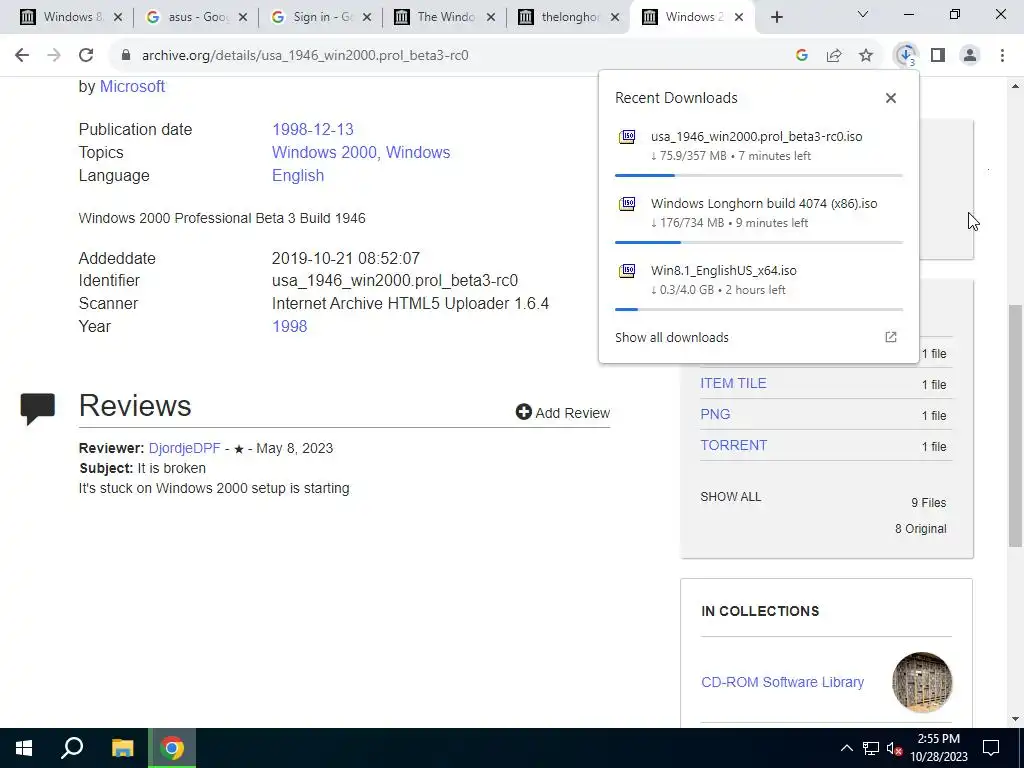Viewport: 1024px width, 768px height.
Task: Click the taskbar clock showing 2:55 PM
Action: [938, 748]
